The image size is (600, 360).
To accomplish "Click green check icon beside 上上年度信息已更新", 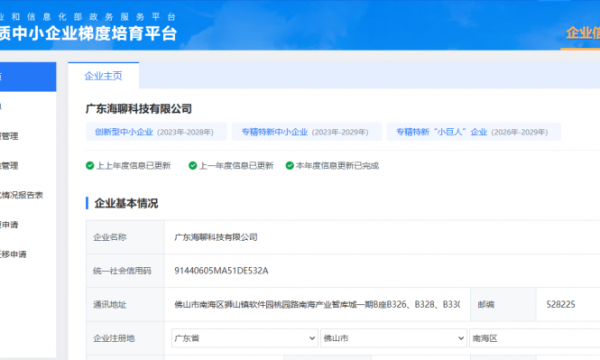I will 90,166.
